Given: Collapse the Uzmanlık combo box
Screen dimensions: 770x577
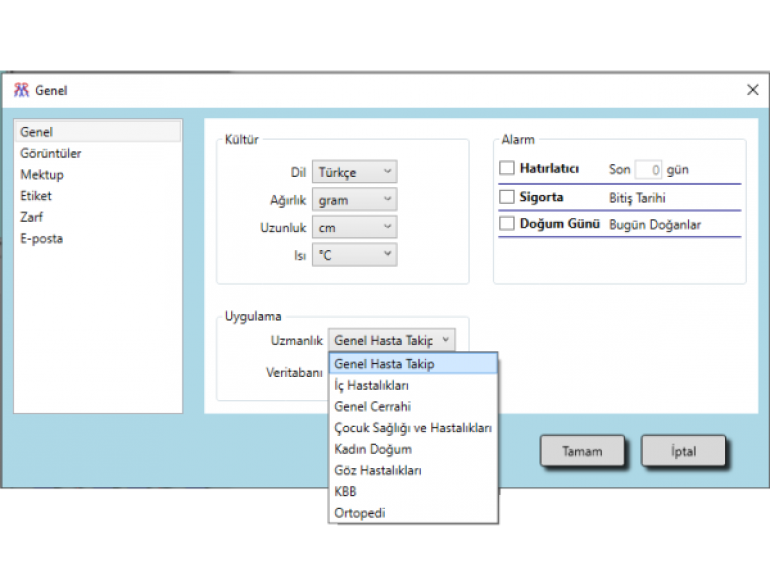Looking at the screenshot, I should [x=391, y=340].
